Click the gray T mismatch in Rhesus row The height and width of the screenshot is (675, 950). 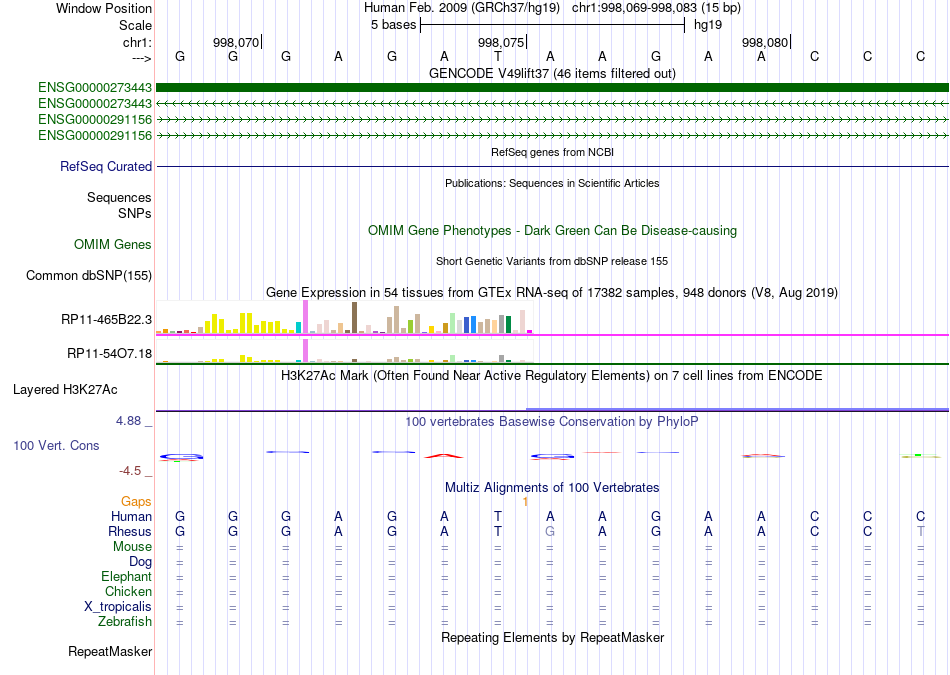click(x=920, y=531)
